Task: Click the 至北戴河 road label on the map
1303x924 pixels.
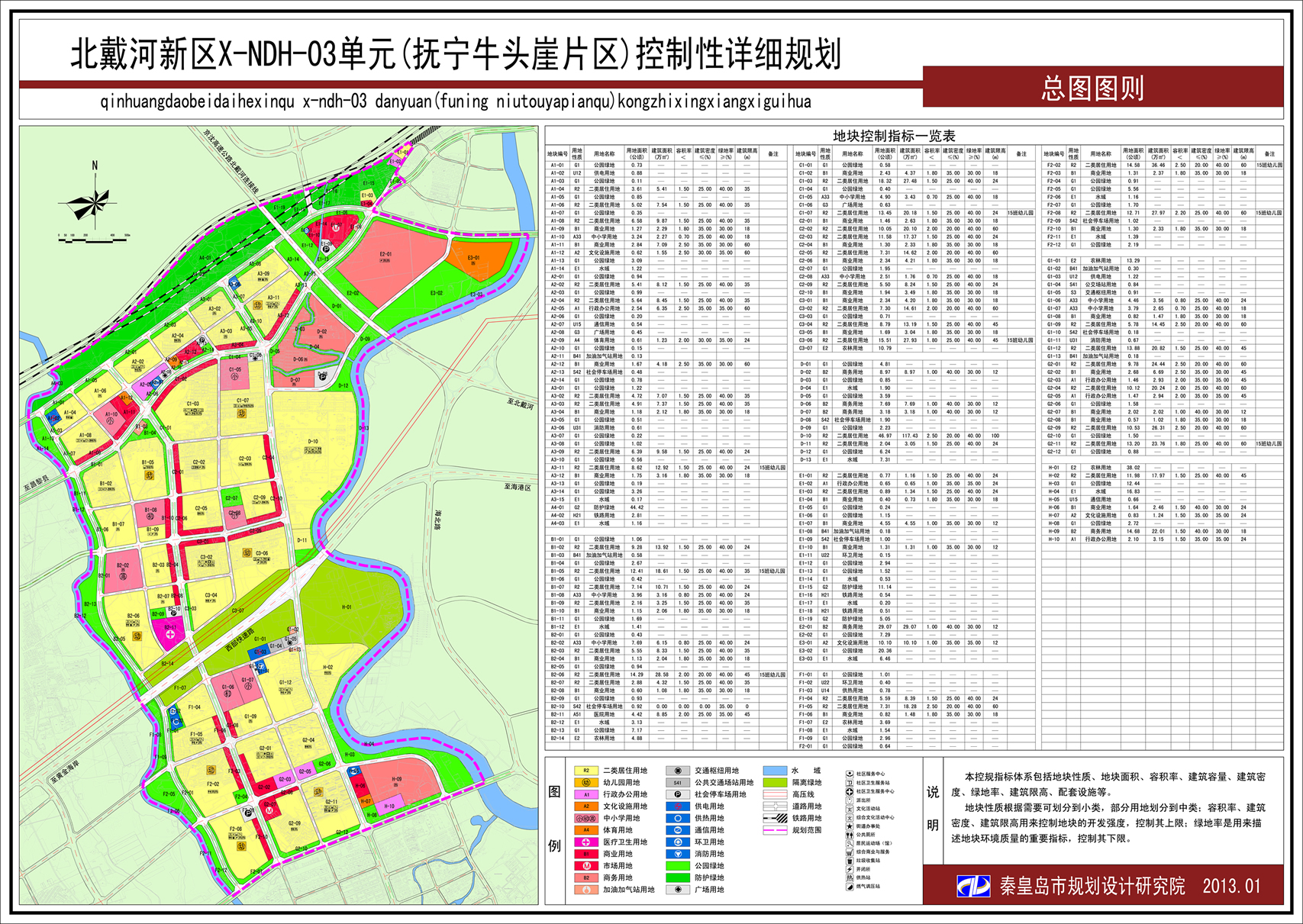Action: 519,404
